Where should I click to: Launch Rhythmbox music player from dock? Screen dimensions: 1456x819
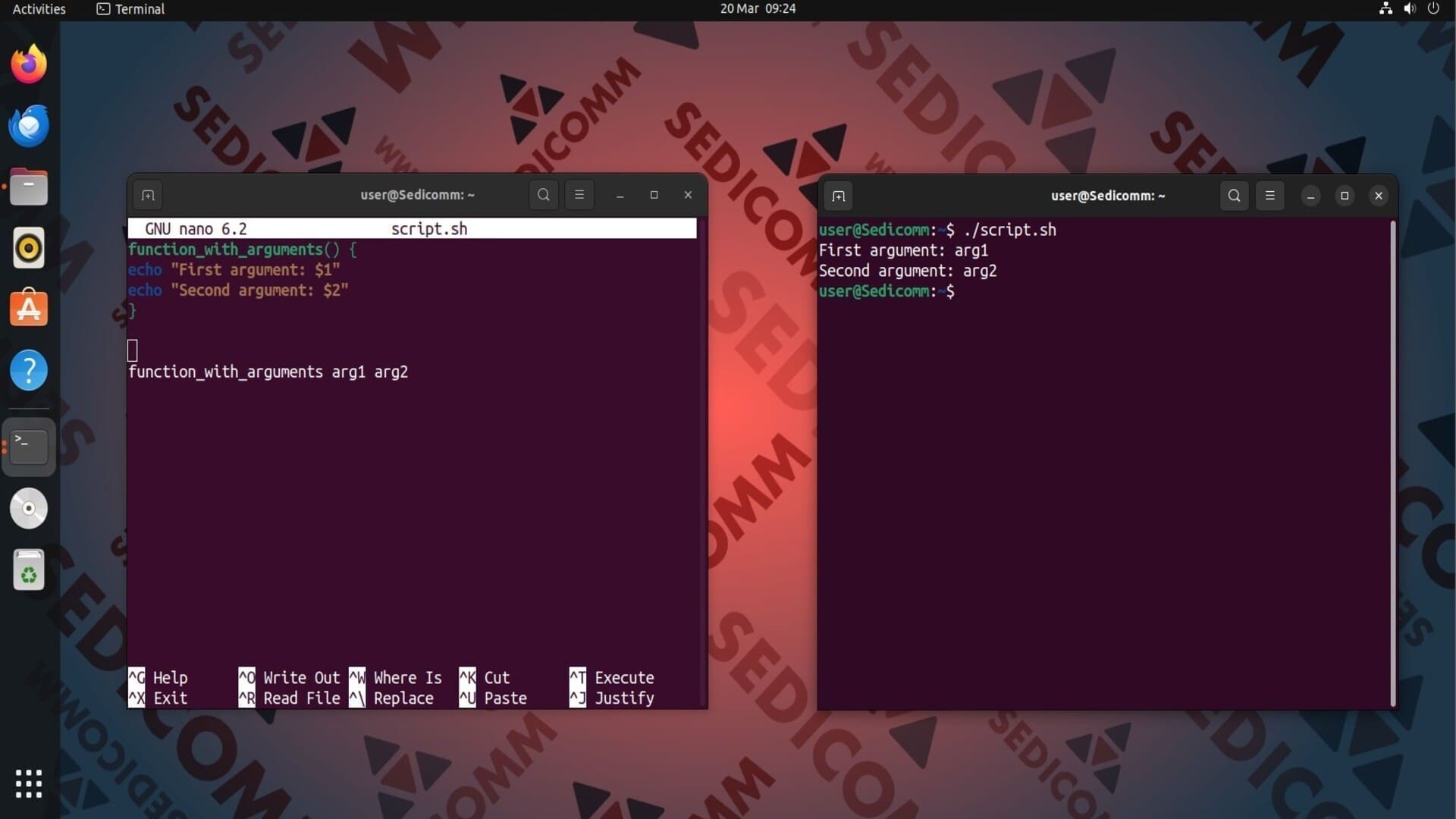pyautogui.click(x=29, y=248)
